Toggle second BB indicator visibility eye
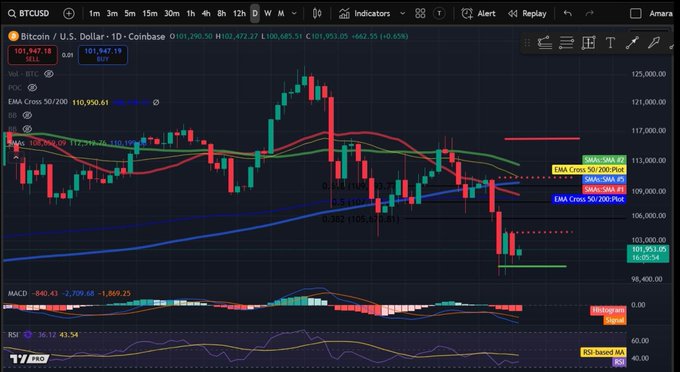680x372 pixels. point(27,129)
